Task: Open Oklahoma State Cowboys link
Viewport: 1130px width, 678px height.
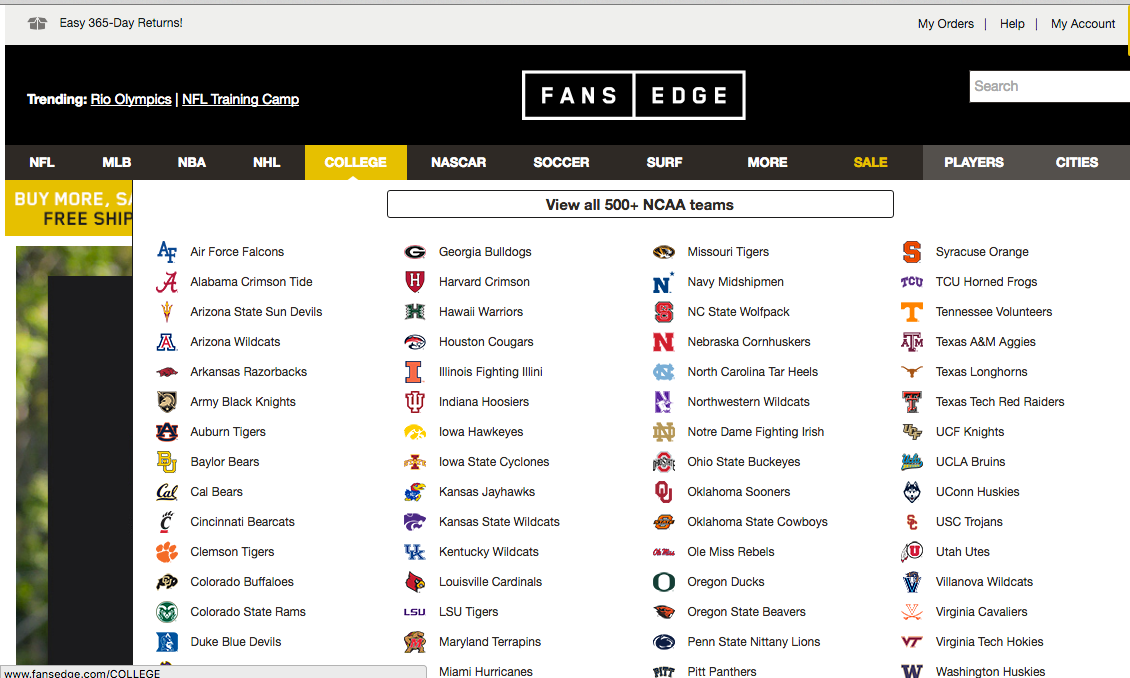Action: (757, 522)
